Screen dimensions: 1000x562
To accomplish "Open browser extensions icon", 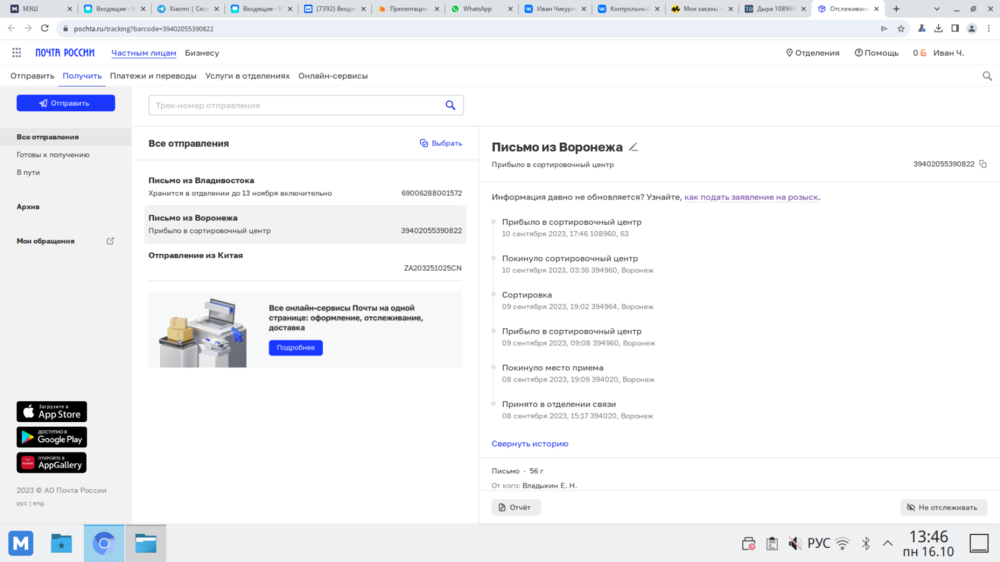I will [922, 29].
